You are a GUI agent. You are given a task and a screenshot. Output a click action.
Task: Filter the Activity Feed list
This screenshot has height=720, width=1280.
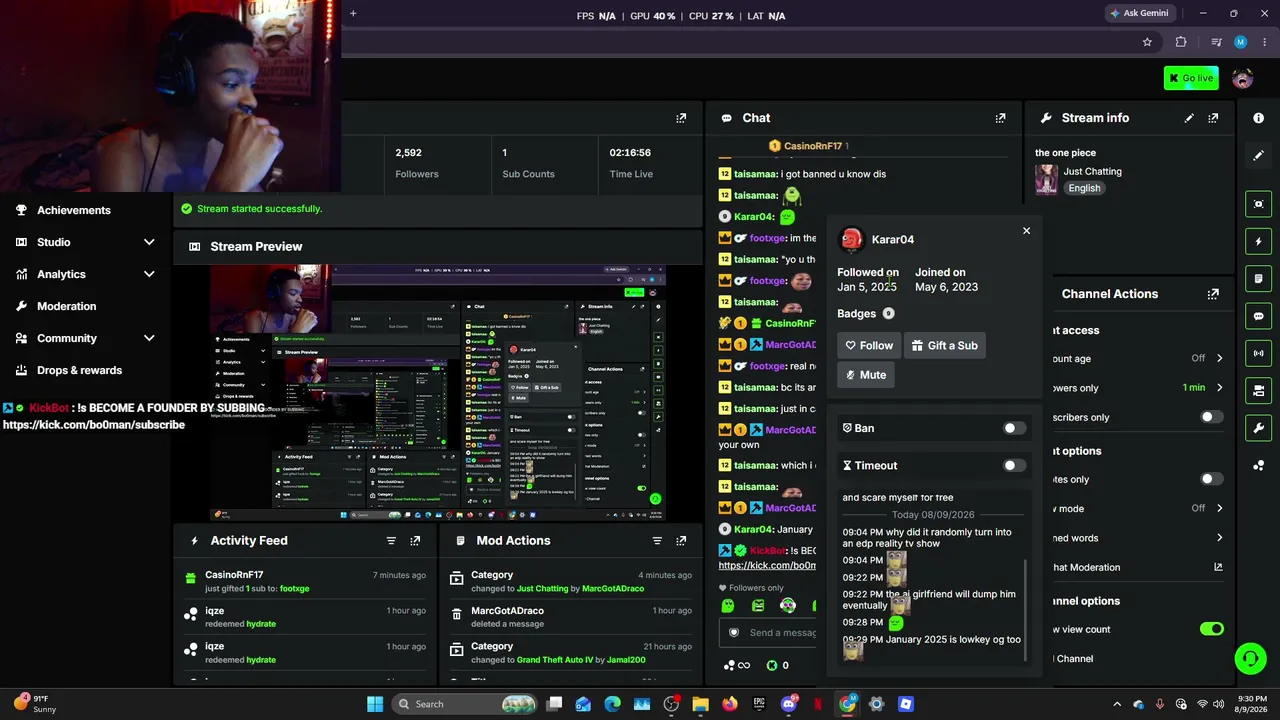391,541
